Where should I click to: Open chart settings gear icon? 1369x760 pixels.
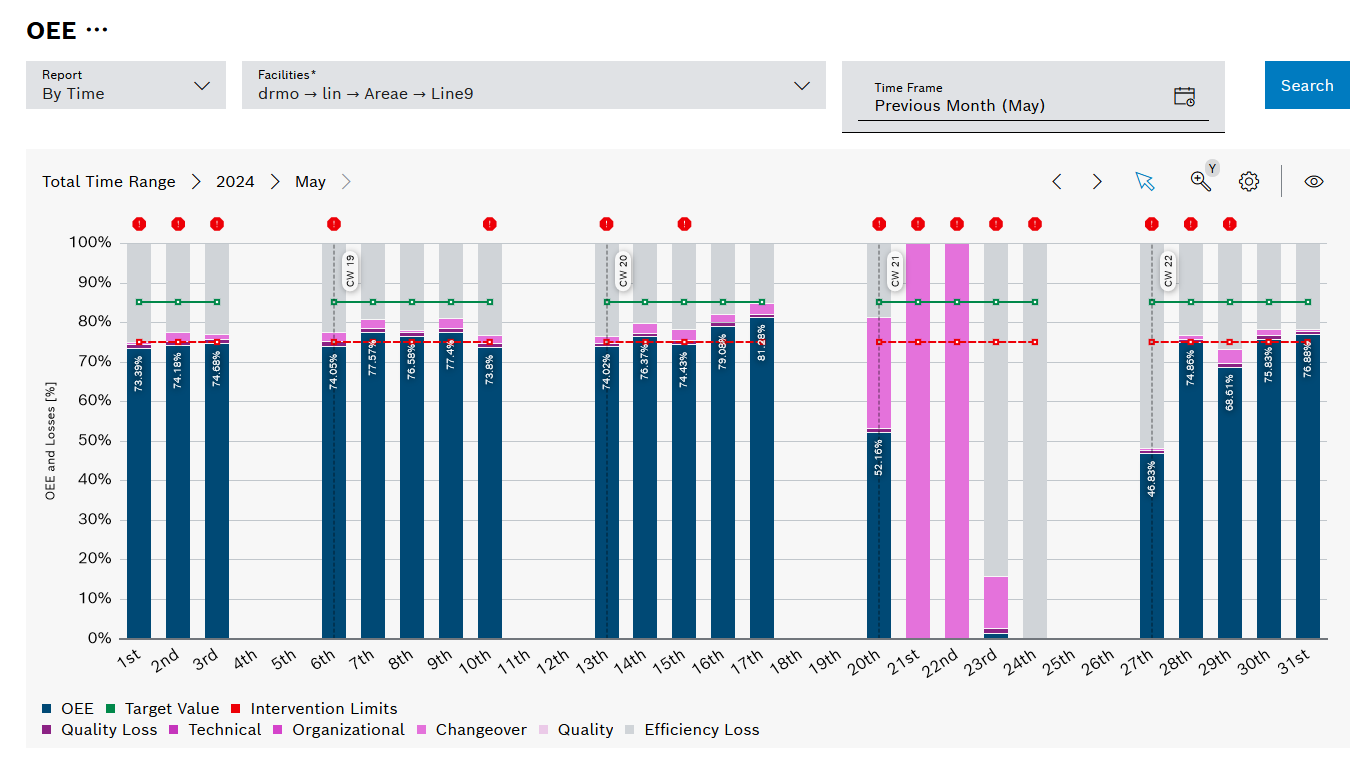(x=1248, y=182)
